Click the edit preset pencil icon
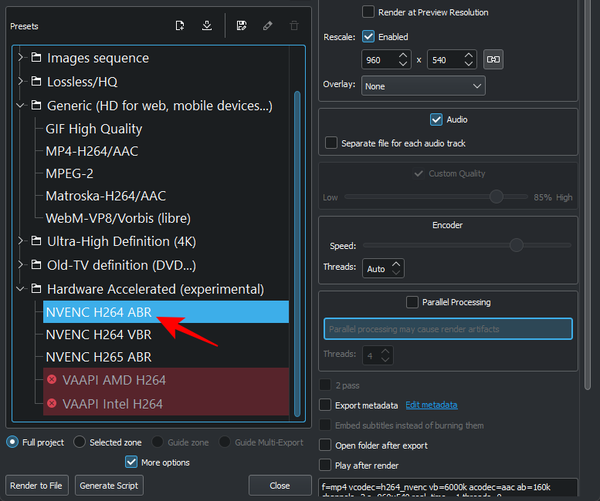 click(x=267, y=26)
